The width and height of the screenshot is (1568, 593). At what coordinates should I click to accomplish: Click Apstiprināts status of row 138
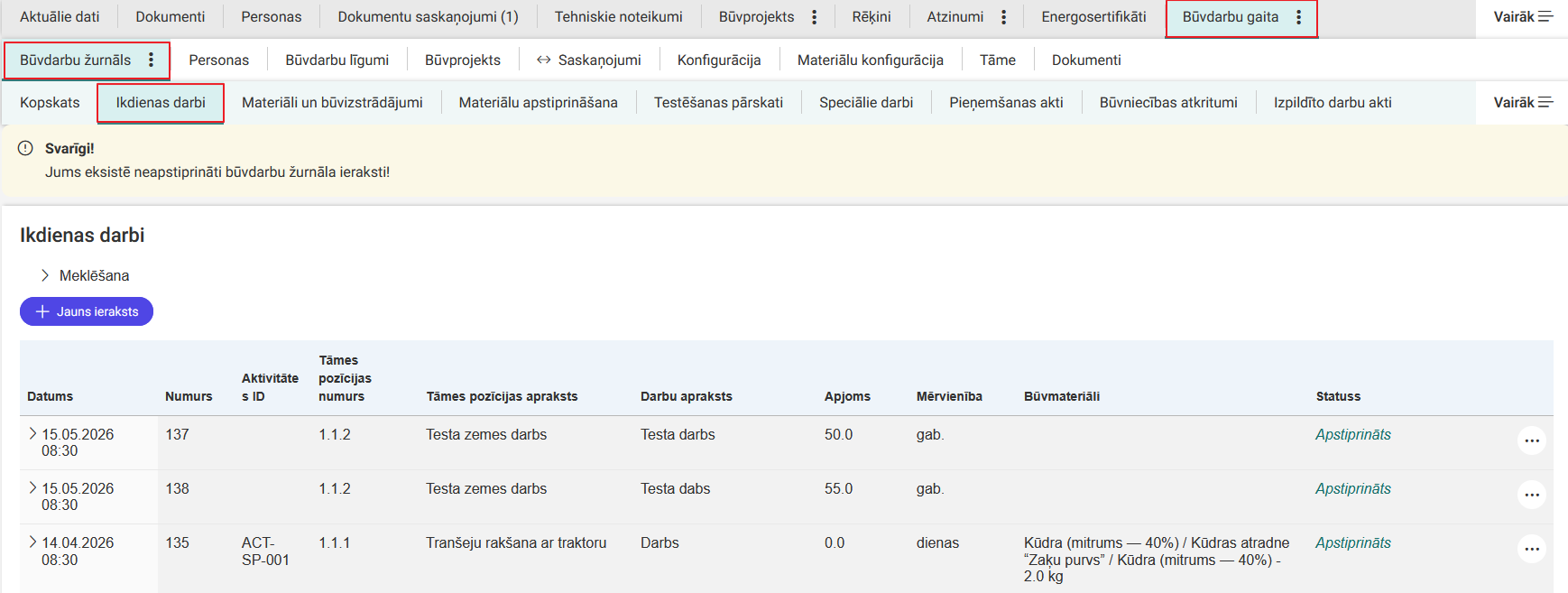1352,488
